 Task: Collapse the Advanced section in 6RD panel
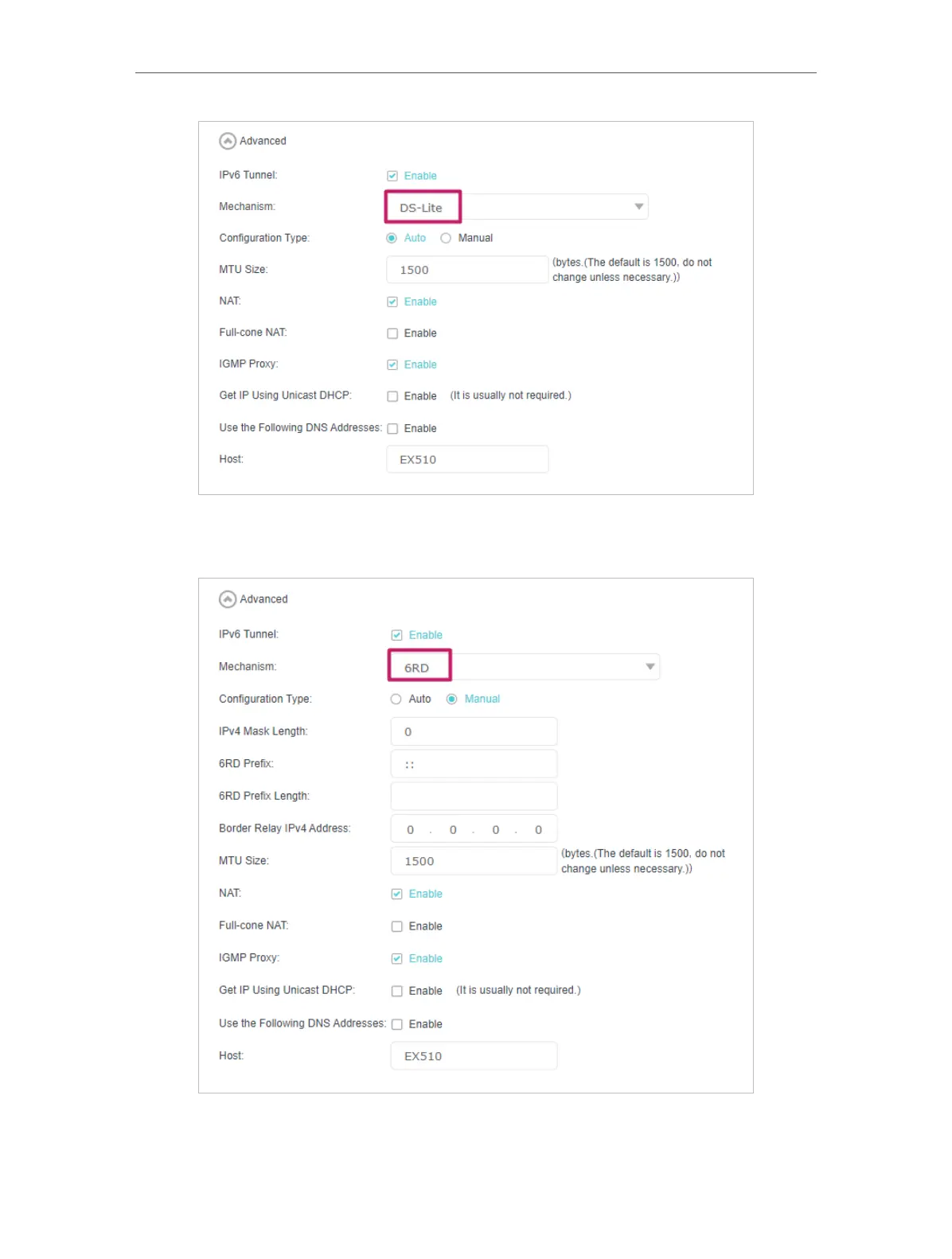tap(228, 599)
